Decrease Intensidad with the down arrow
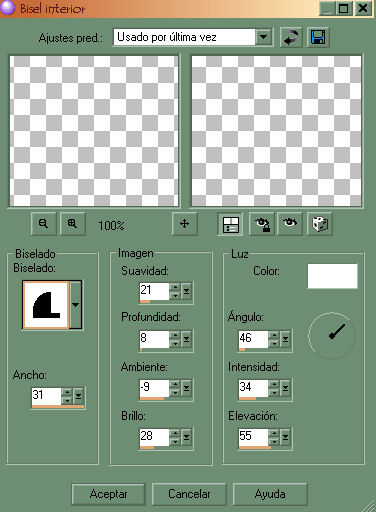This screenshot has width=376, height=512. pos(274,392)
